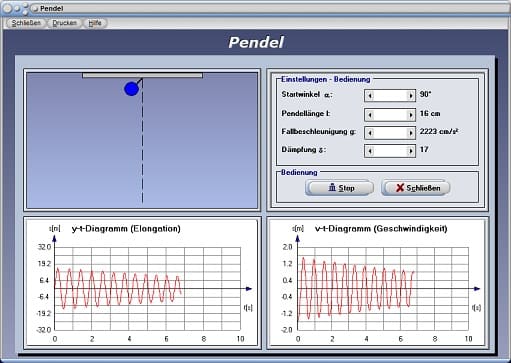Click the Startwinkel α label

[307, 95]
